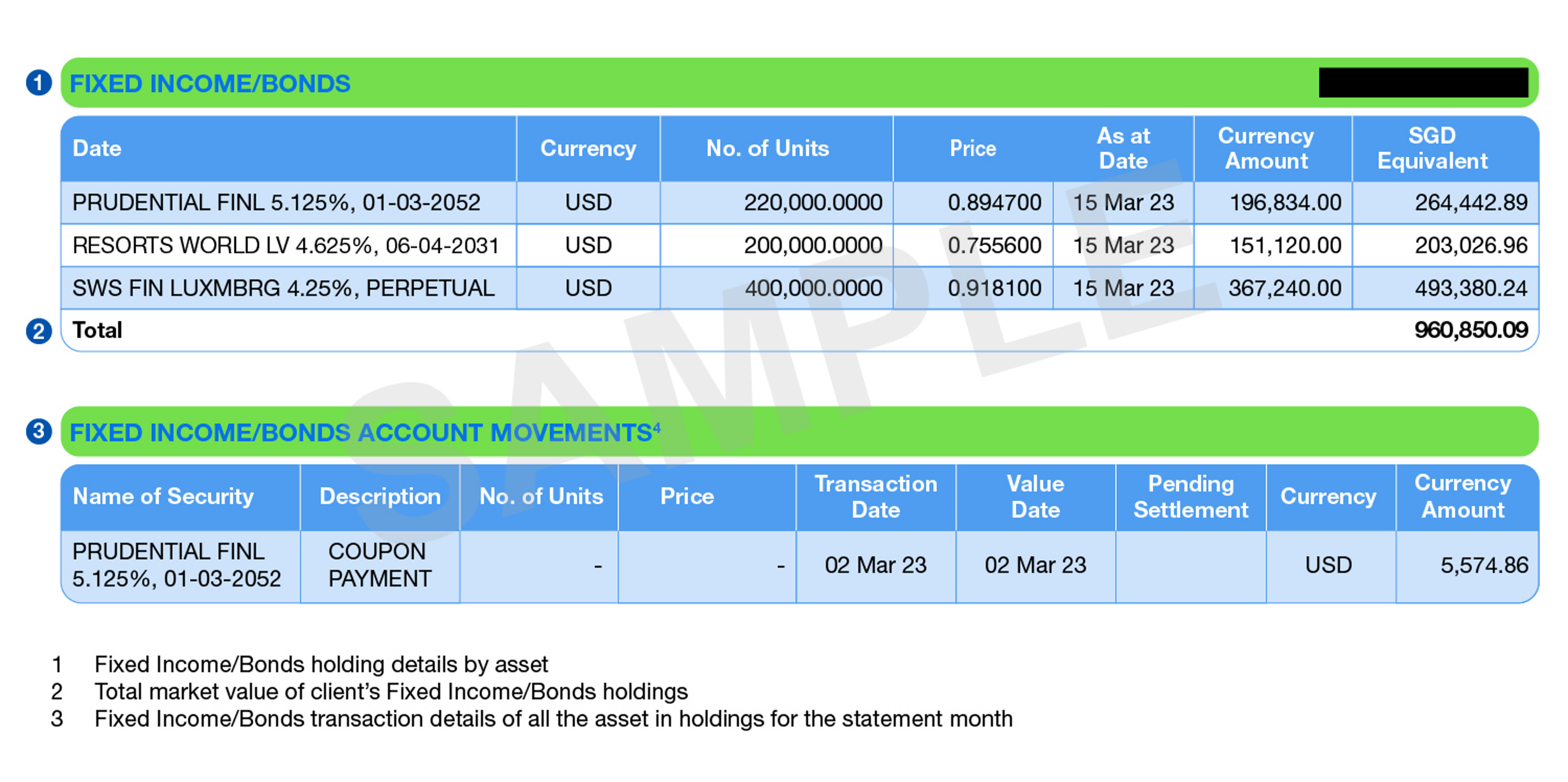Click the coupon amount 5,574.86

click(1484, 565)
